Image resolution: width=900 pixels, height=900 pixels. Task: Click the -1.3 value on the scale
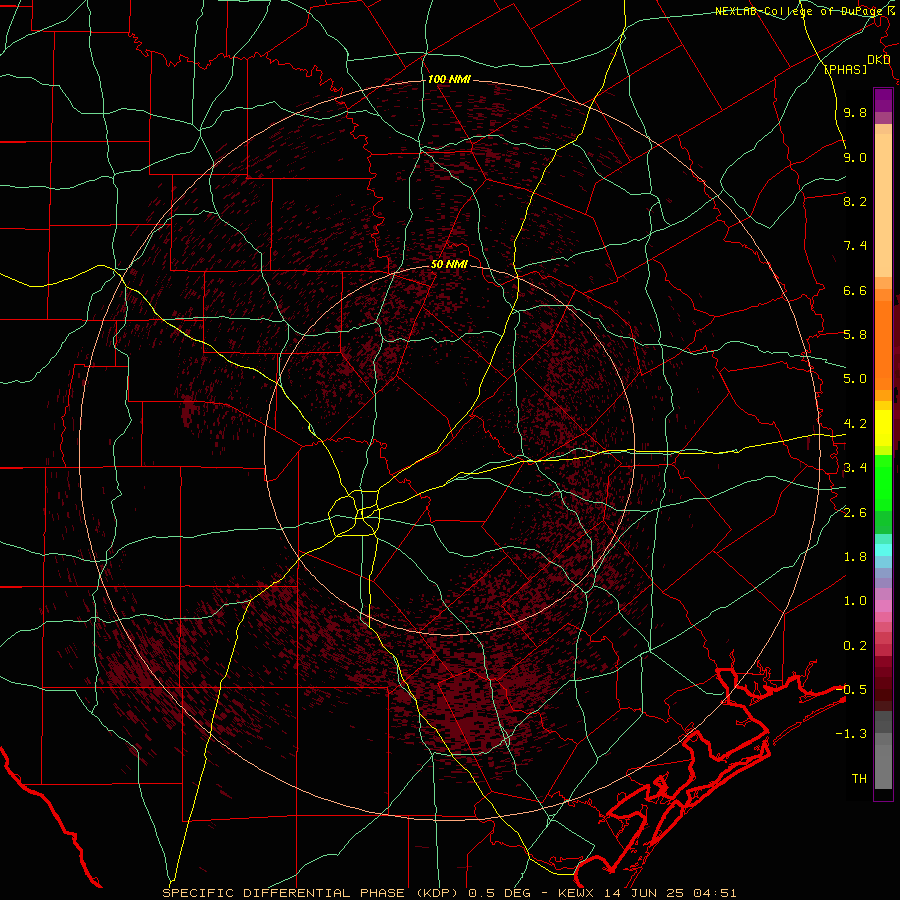coord(851,734)
